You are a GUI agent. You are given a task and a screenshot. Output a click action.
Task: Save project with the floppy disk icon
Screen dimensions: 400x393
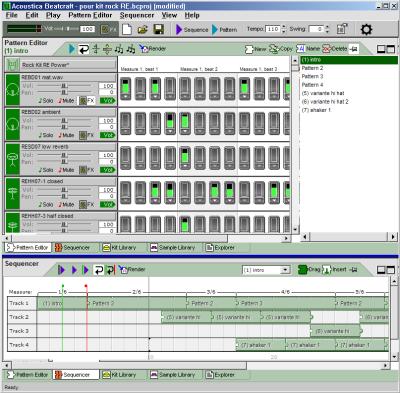159,29
